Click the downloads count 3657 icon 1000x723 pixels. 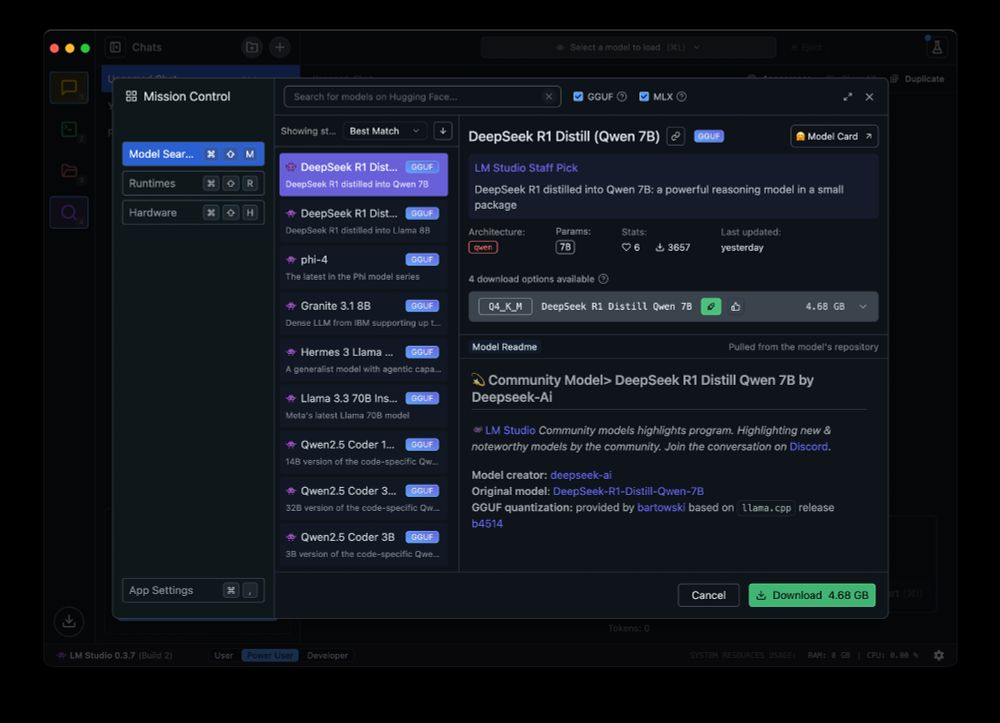coord(659,247)
